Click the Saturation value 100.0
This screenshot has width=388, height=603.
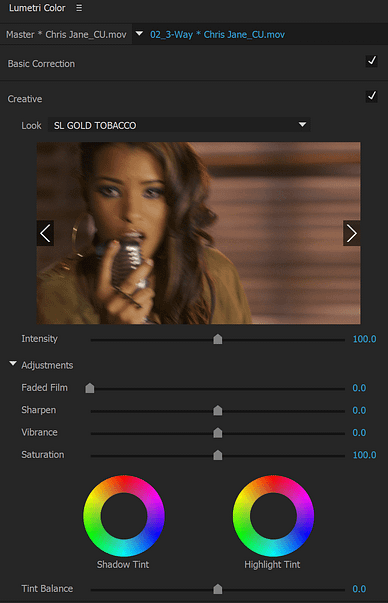point(365,455)
